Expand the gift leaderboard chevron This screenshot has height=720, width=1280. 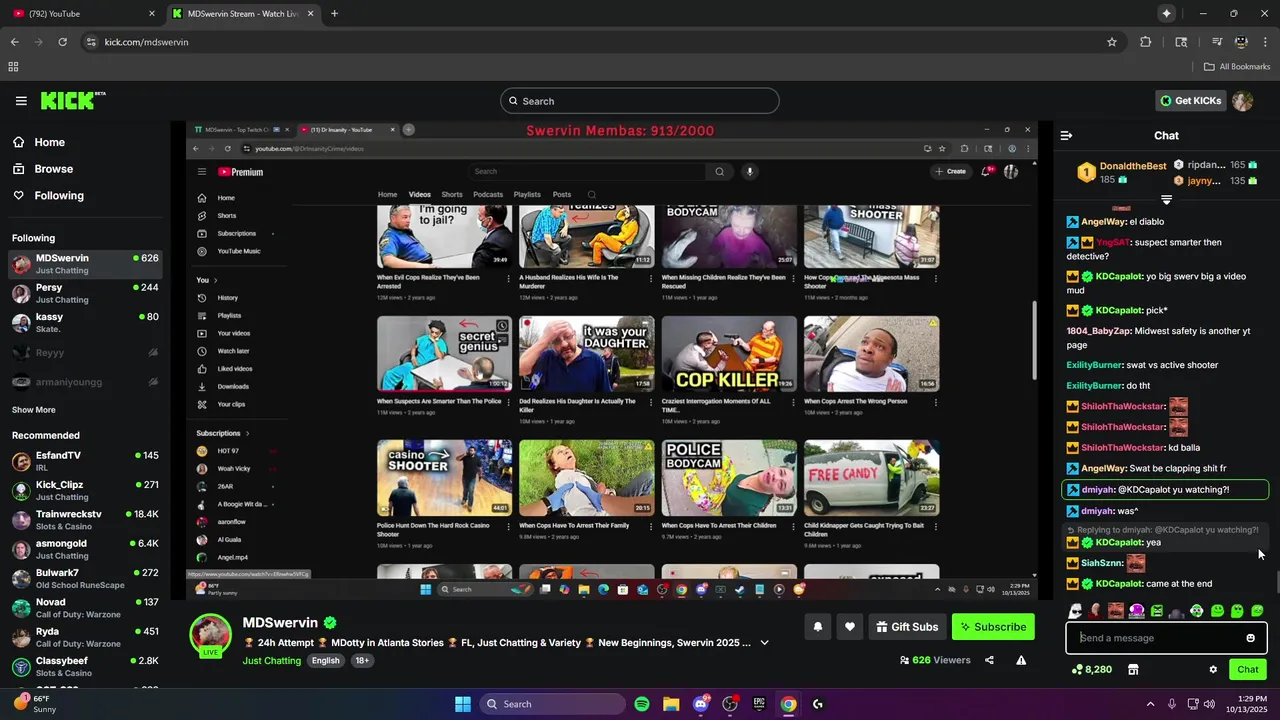(1166, 200)
